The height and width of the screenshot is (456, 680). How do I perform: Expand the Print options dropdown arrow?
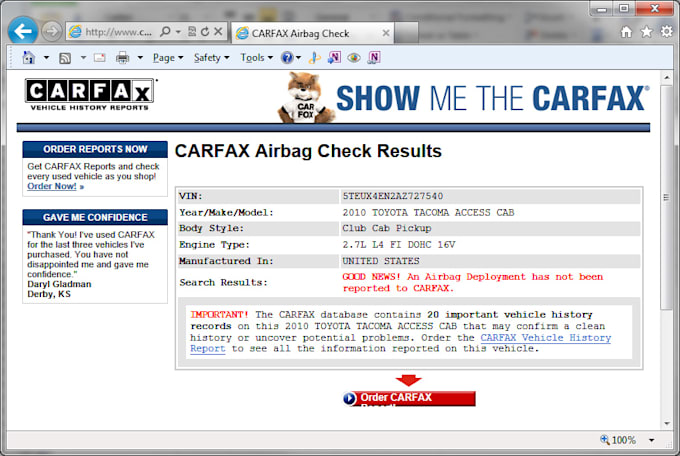140,57
